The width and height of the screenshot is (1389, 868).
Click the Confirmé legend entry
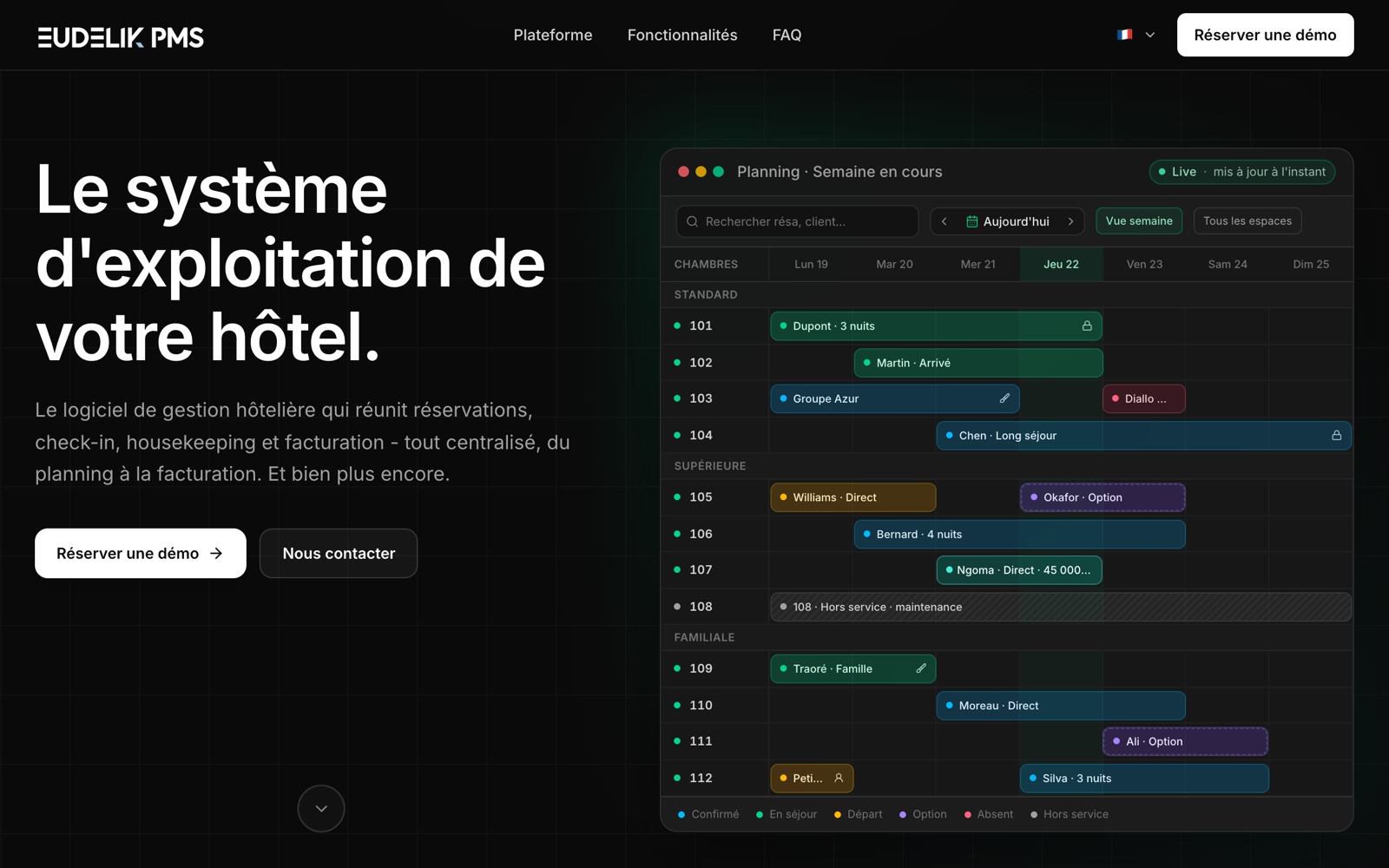pyautogui.click(x=708, y=814)
